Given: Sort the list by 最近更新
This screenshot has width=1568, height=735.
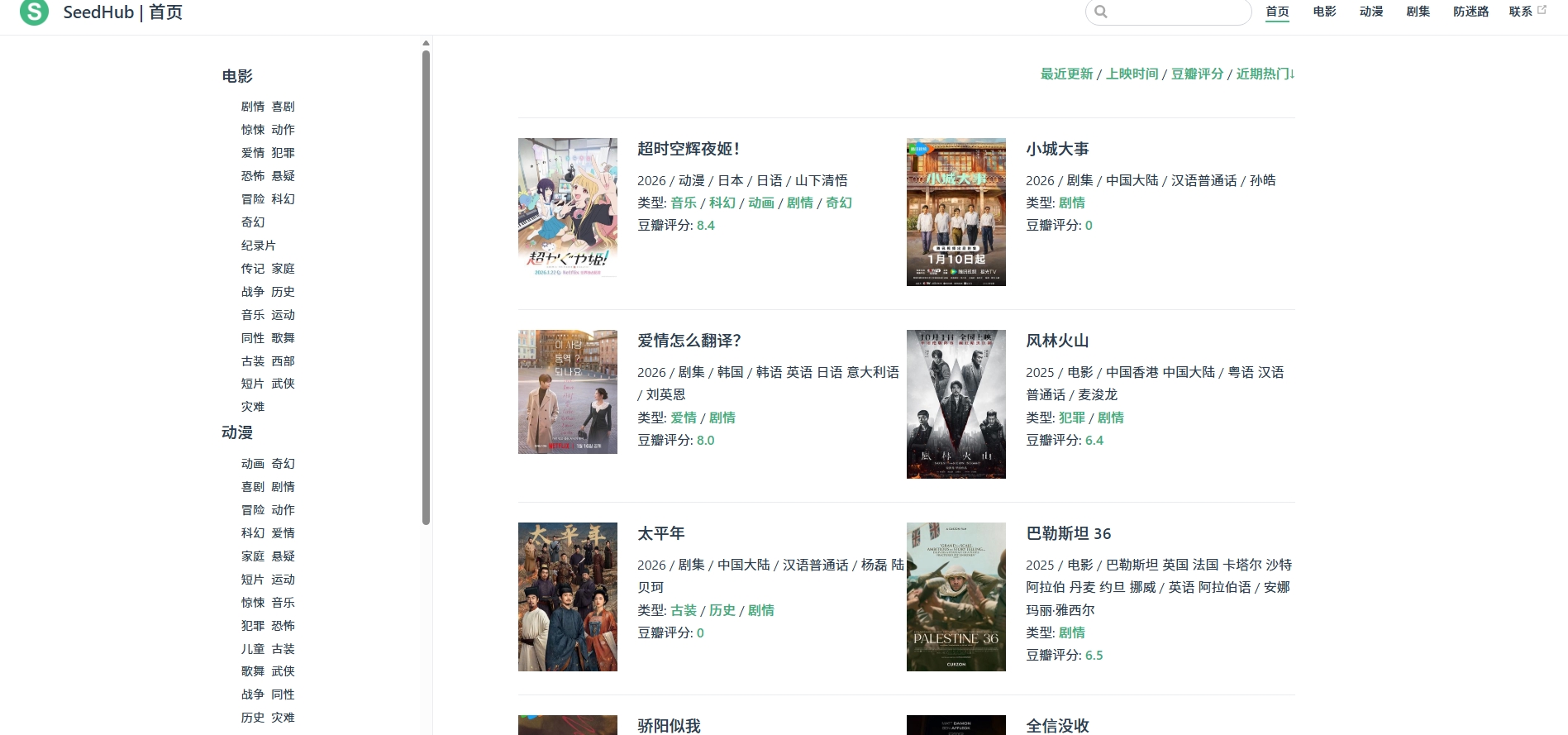Looking at the screenshot, I should [x=1066, y=74].
